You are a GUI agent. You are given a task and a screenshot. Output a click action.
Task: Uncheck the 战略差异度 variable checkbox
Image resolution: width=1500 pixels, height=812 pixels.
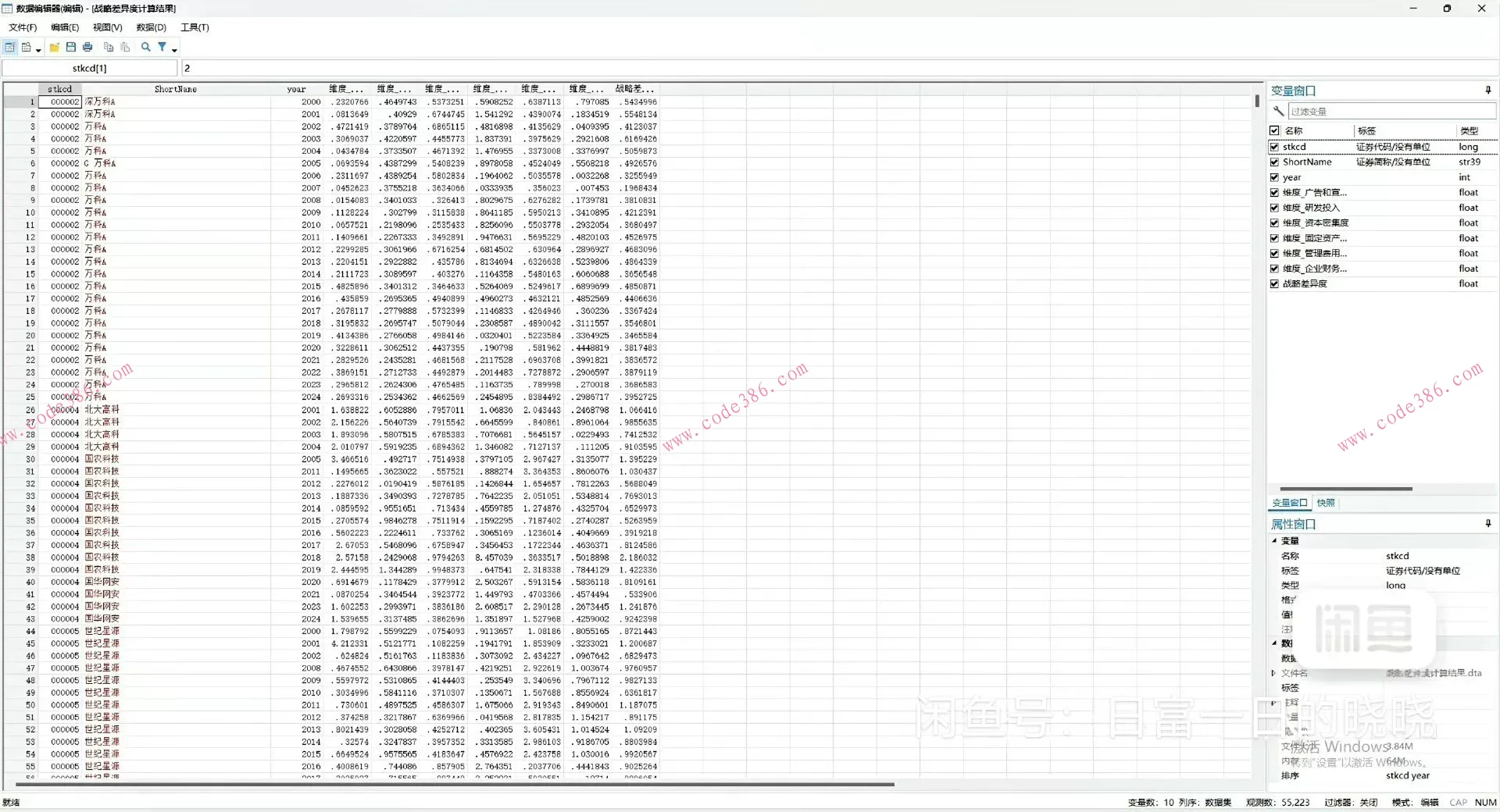coord(1275,283)
